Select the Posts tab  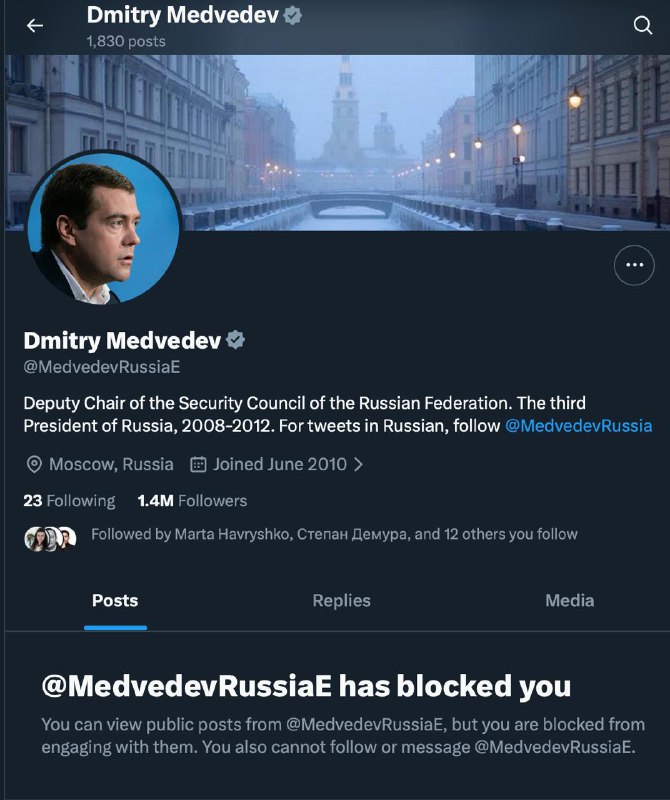point(115,601)
